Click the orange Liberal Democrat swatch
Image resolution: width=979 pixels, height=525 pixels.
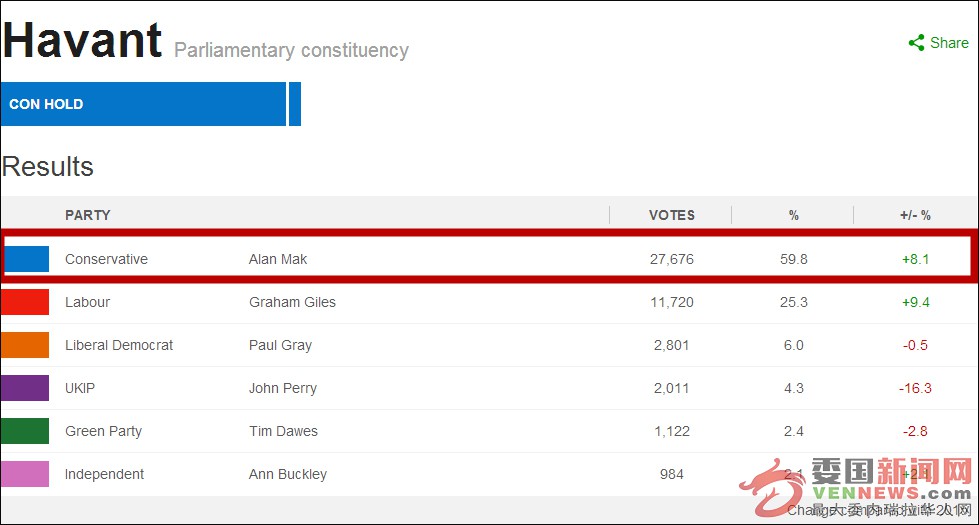pos(25,345)
